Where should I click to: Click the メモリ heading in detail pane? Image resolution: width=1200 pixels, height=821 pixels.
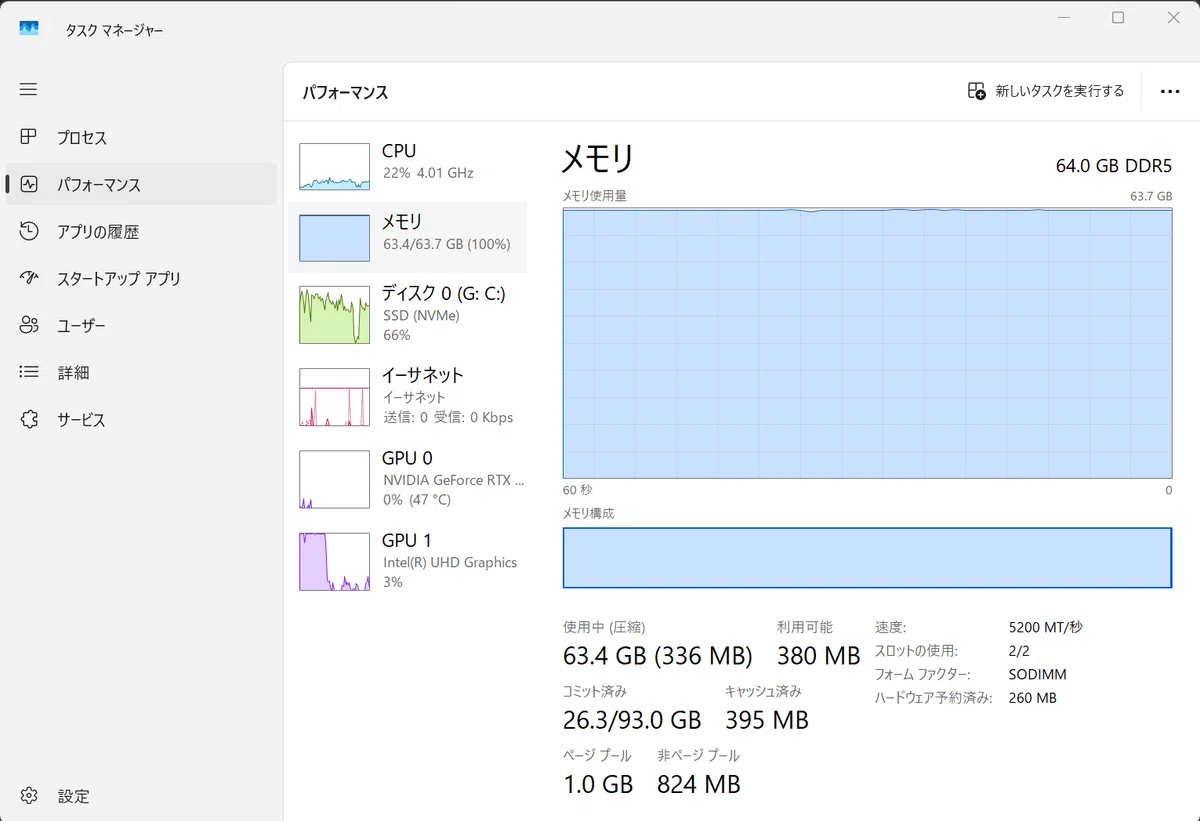pos(598,159)
